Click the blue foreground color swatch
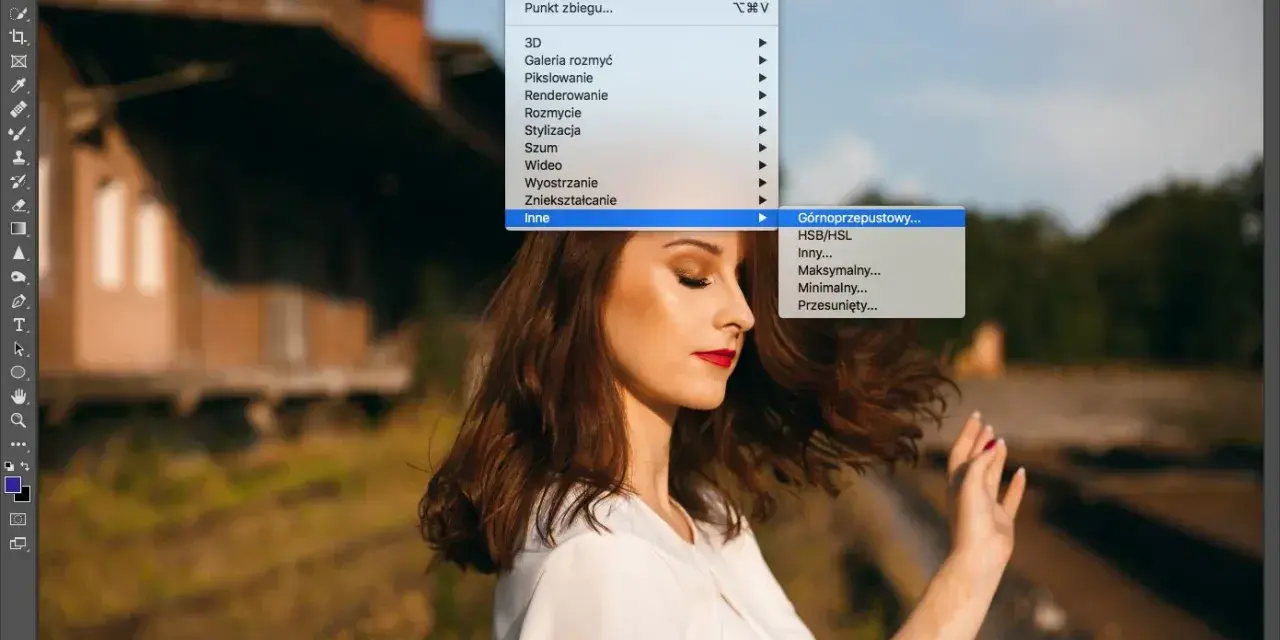 point(12,484)
